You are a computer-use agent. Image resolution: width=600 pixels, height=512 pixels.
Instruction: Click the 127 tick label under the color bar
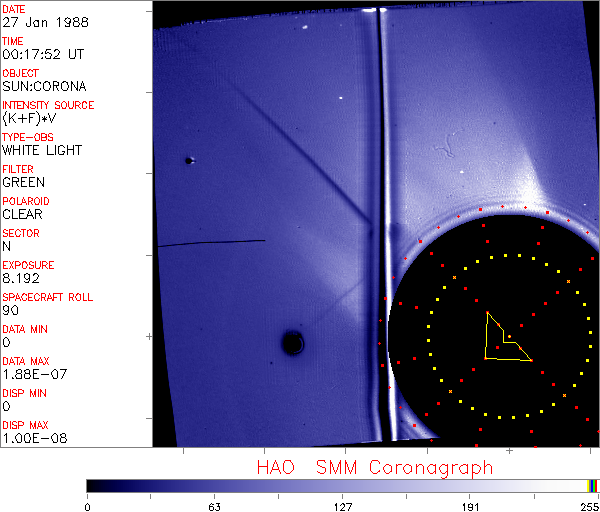pyautogui.click(x=343, y=506)
